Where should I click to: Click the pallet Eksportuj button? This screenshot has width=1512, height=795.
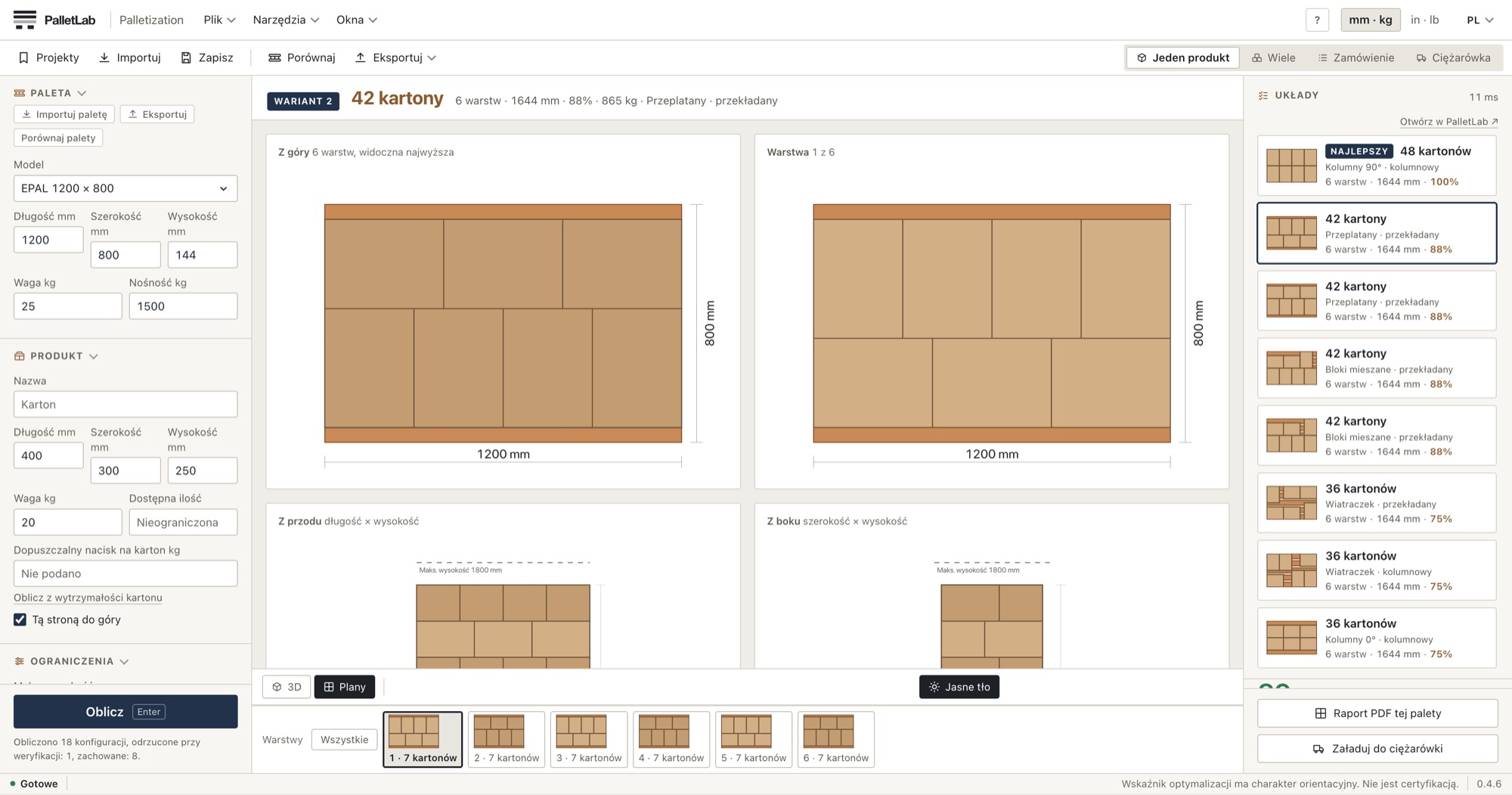tap(157, 114)
